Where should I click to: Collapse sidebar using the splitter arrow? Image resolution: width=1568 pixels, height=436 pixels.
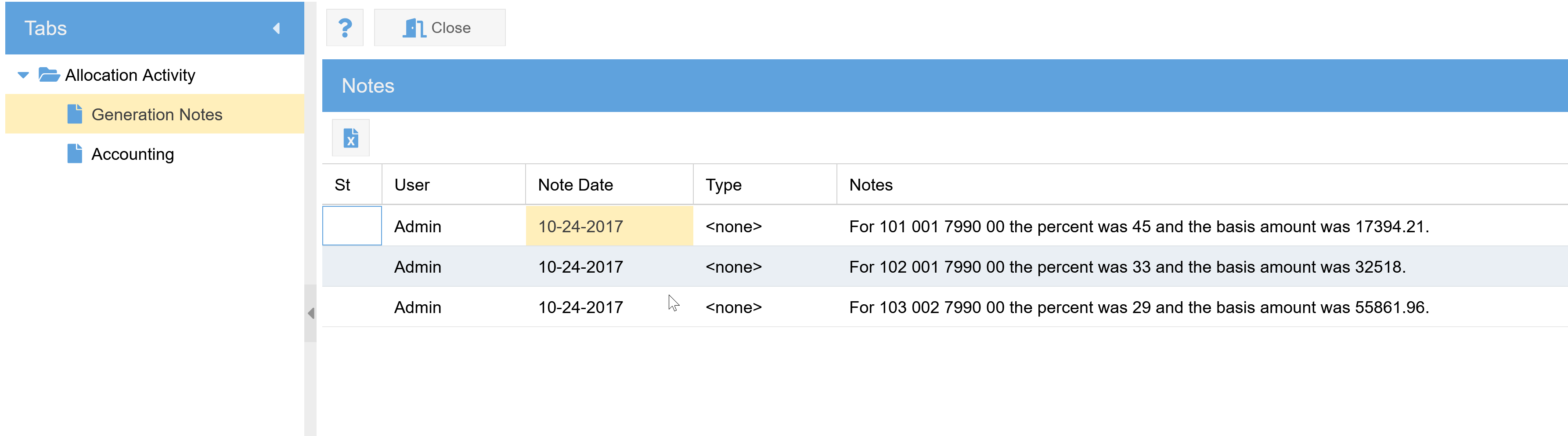point(310,313)
